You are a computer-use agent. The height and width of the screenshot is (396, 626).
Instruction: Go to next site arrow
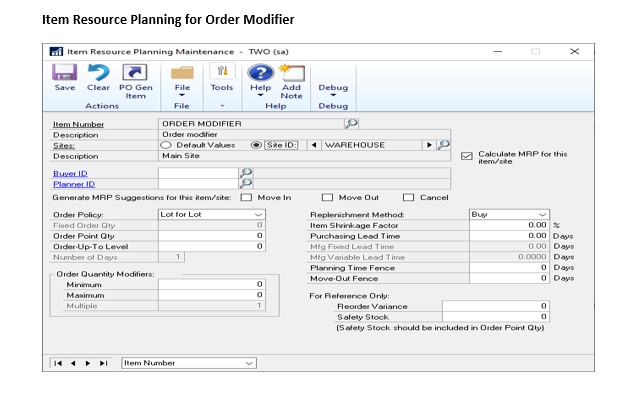429,145
